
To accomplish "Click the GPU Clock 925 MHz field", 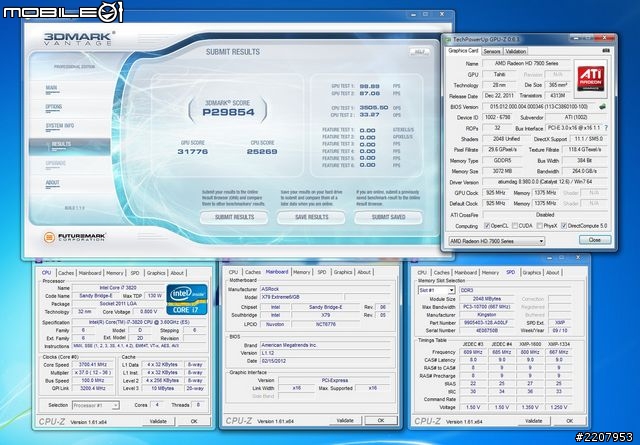I will [496, 193].
